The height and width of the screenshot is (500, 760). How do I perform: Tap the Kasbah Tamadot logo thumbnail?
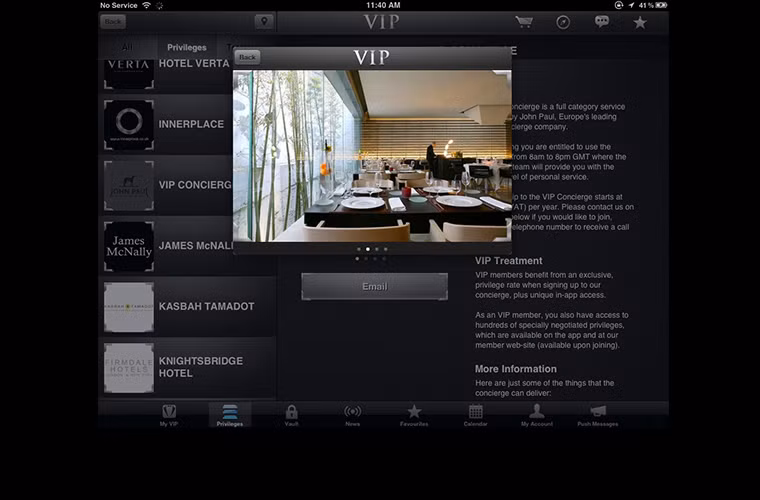coord(129,307)
